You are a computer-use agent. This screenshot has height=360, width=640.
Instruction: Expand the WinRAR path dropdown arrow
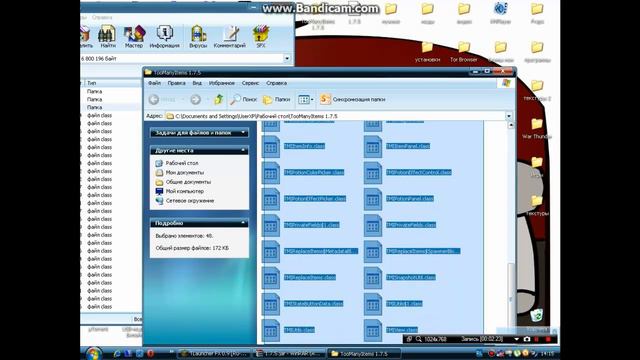coord(287,58)
